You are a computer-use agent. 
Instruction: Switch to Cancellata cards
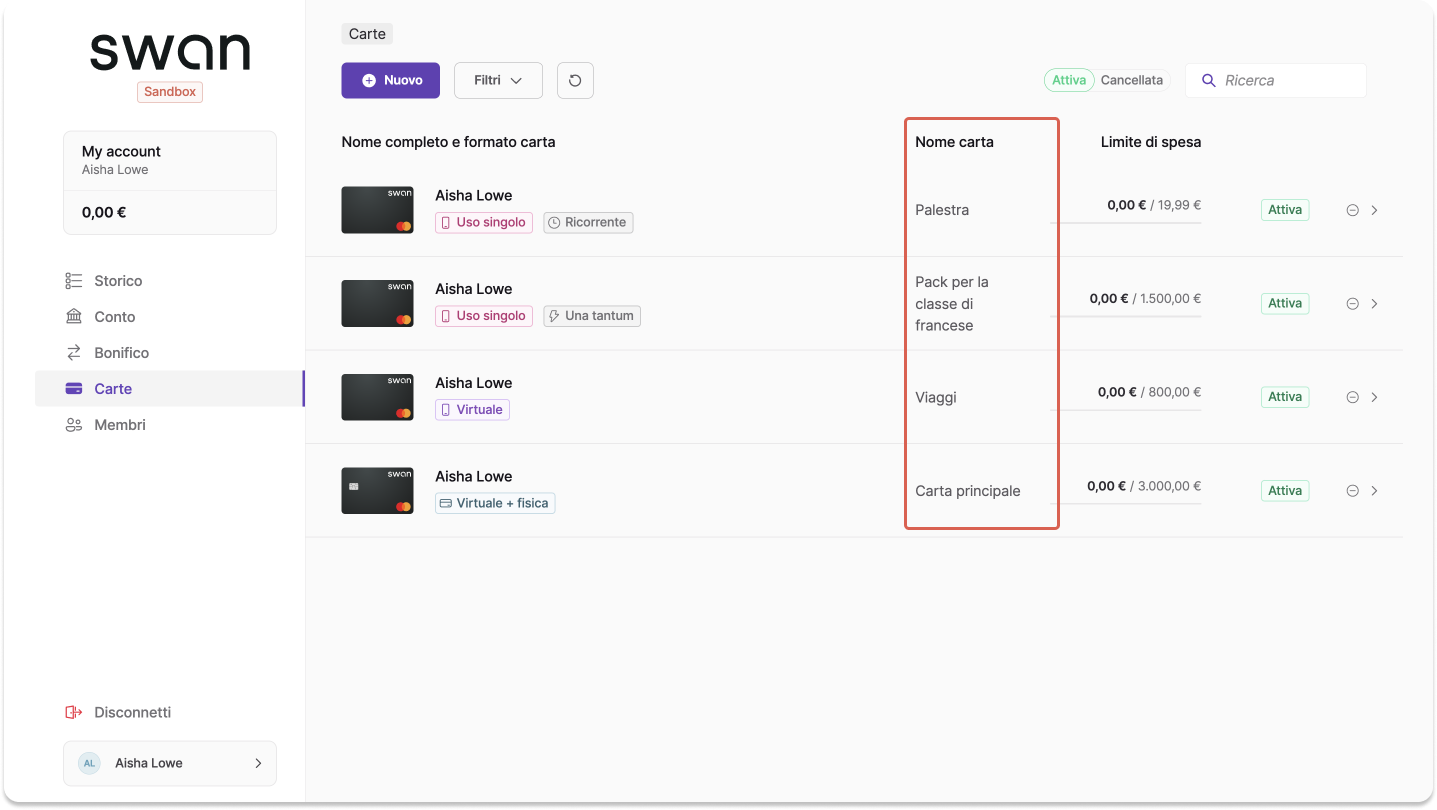click(1132, 80)
